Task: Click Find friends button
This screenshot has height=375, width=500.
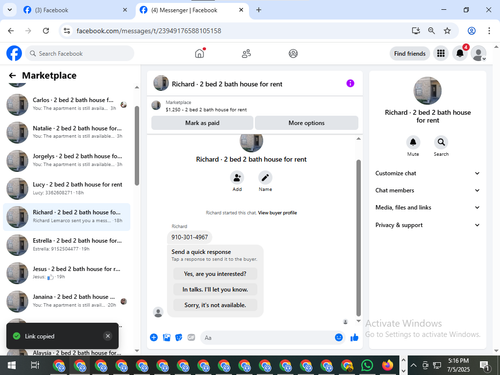Action: pos(410,53)
